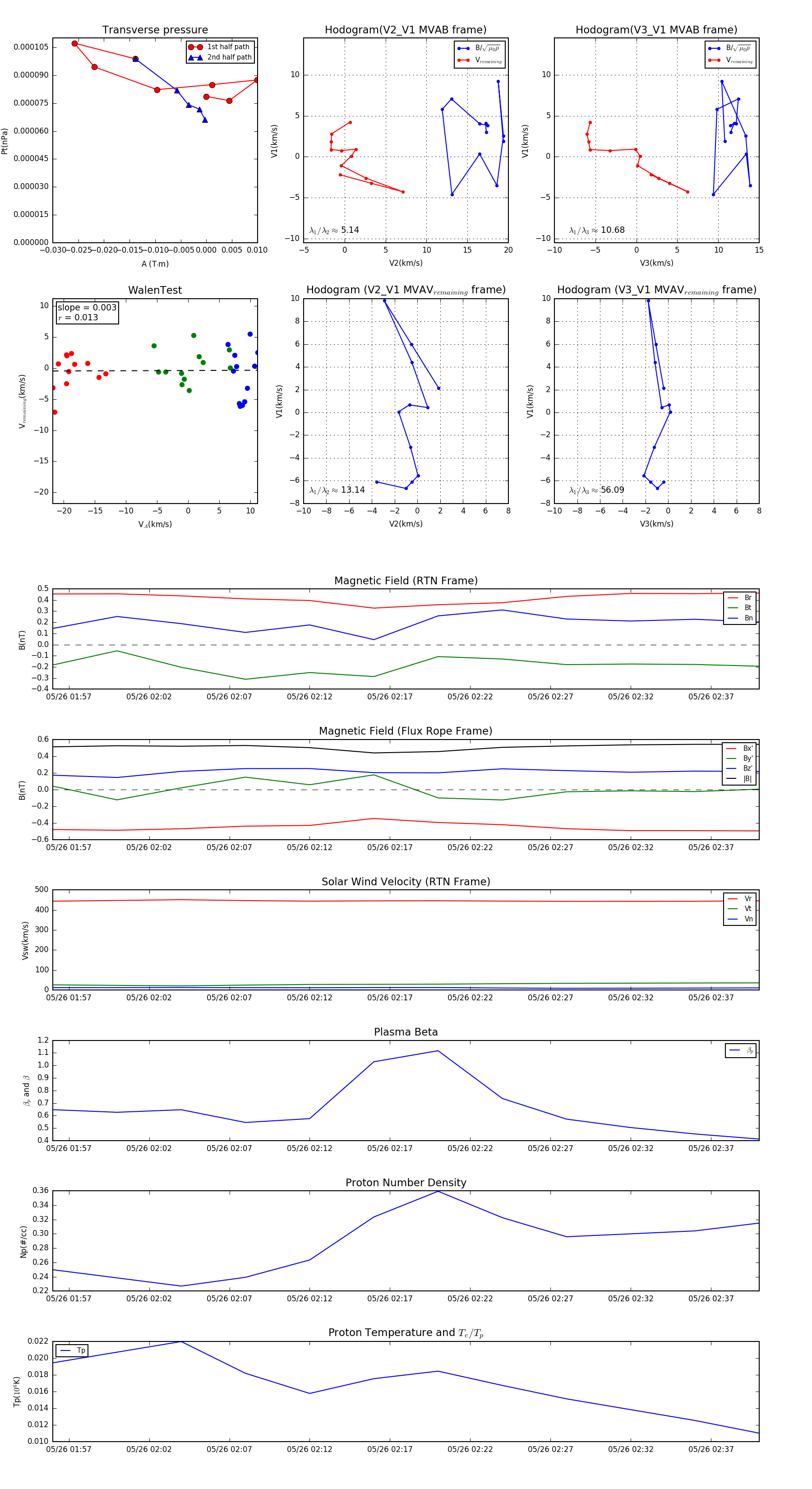Select the "Tp" legend entry
Screen dimensions: 812x1489
(72, 1350)
